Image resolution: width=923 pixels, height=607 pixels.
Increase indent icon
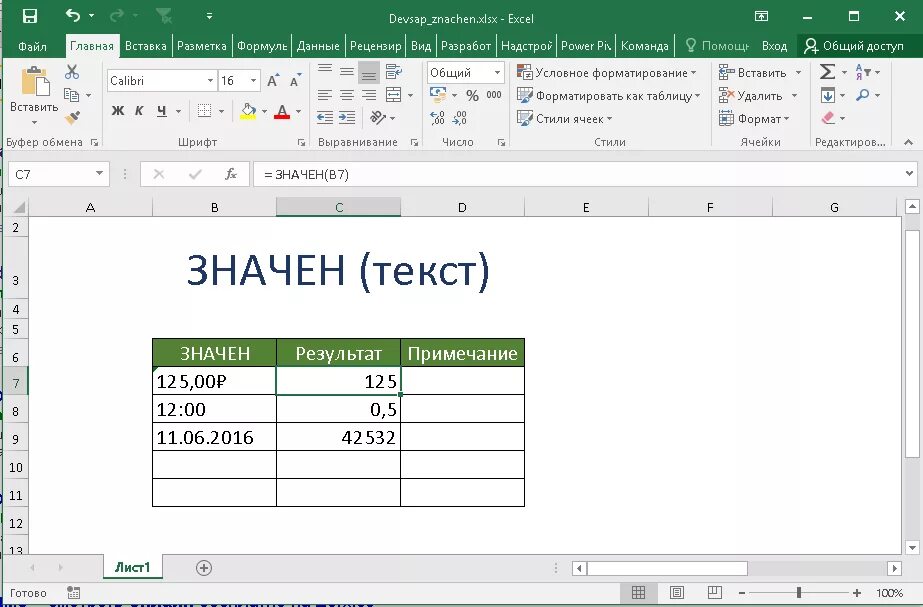347,118
